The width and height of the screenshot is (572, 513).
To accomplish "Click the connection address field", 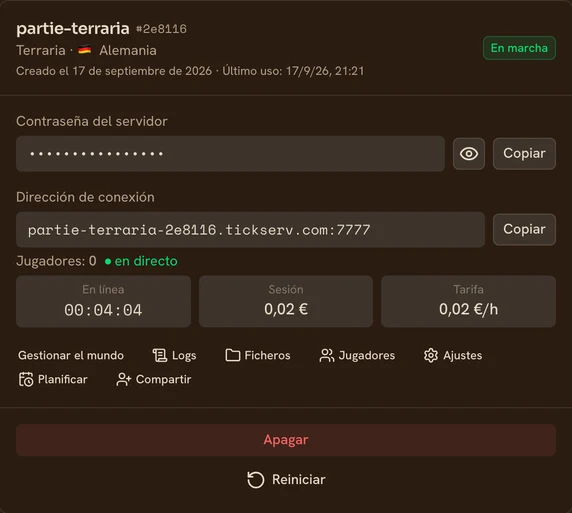I will coord(250,230).
